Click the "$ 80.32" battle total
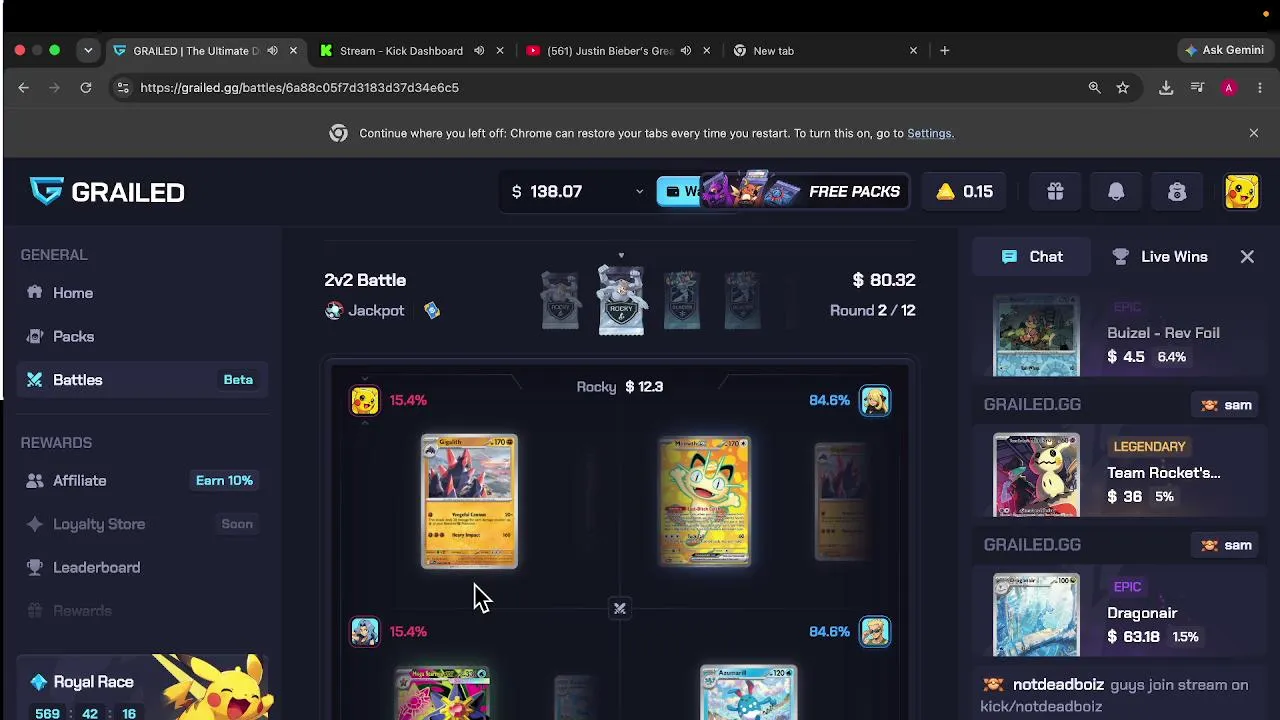This screenshot has height=720, width=1280. click(884, 280)
